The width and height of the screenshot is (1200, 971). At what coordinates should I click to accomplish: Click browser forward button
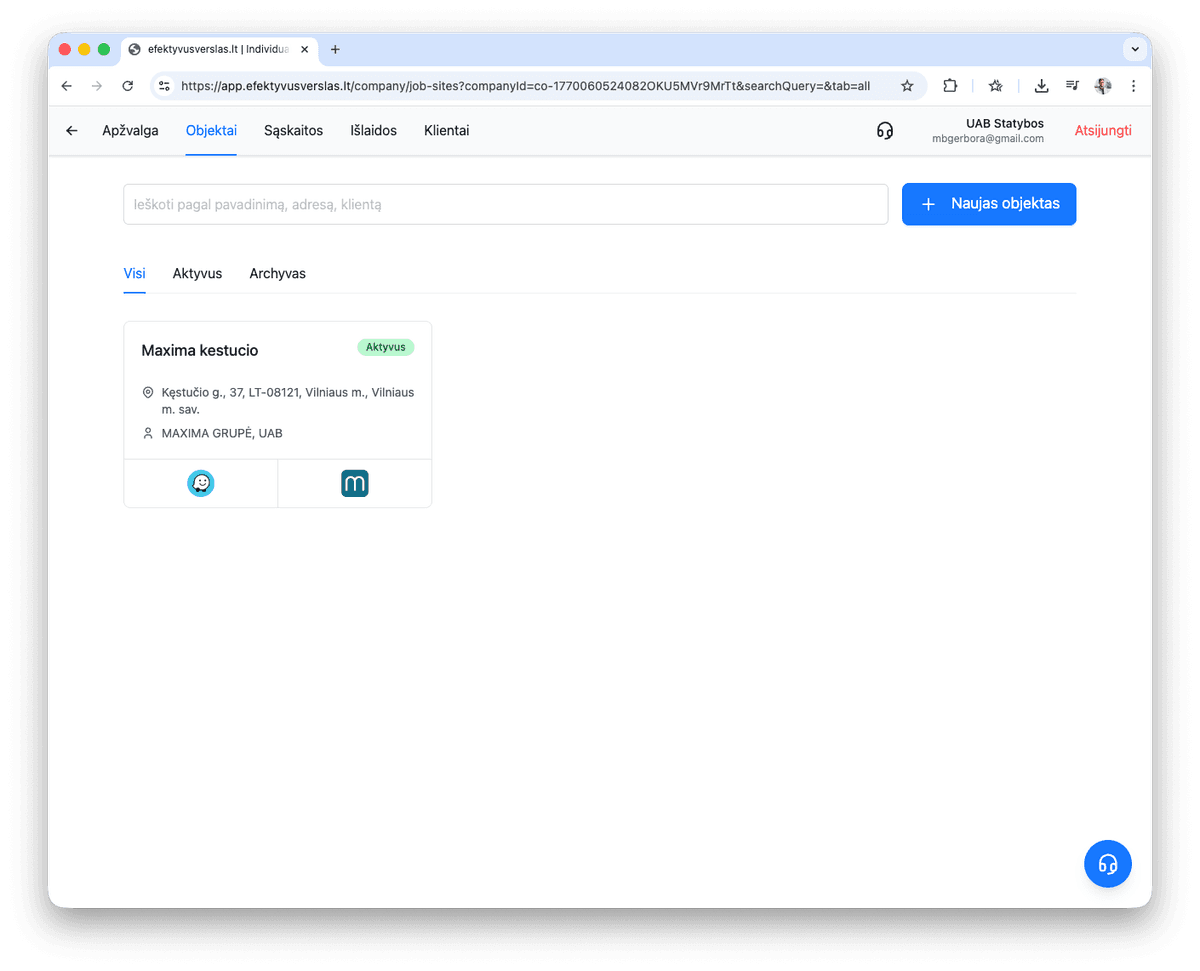(97, 86)
